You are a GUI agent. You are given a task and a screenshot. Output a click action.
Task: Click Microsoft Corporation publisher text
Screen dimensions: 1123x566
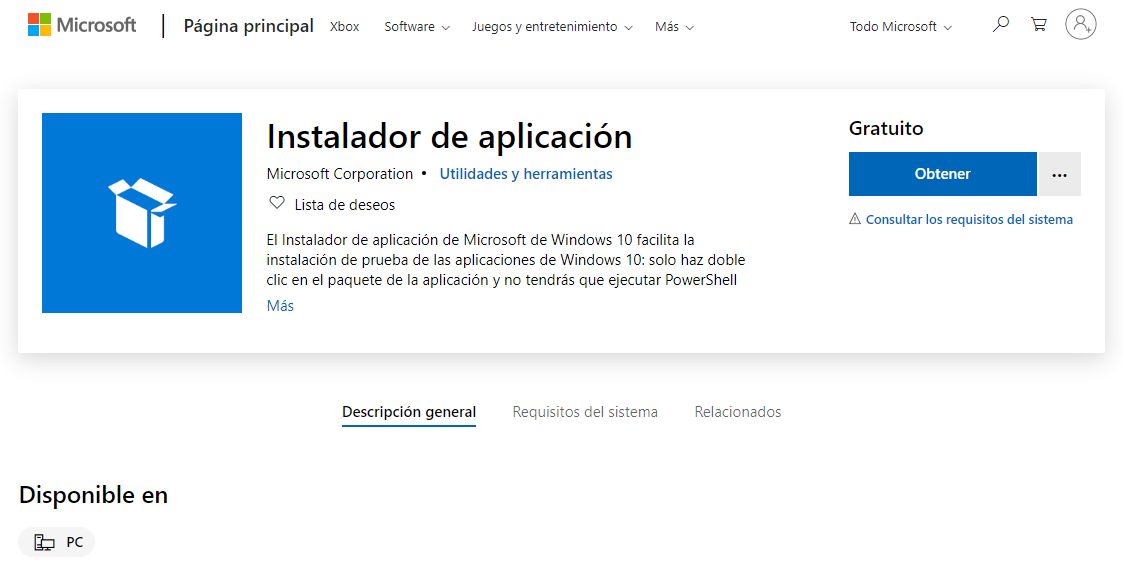(339, 174)
